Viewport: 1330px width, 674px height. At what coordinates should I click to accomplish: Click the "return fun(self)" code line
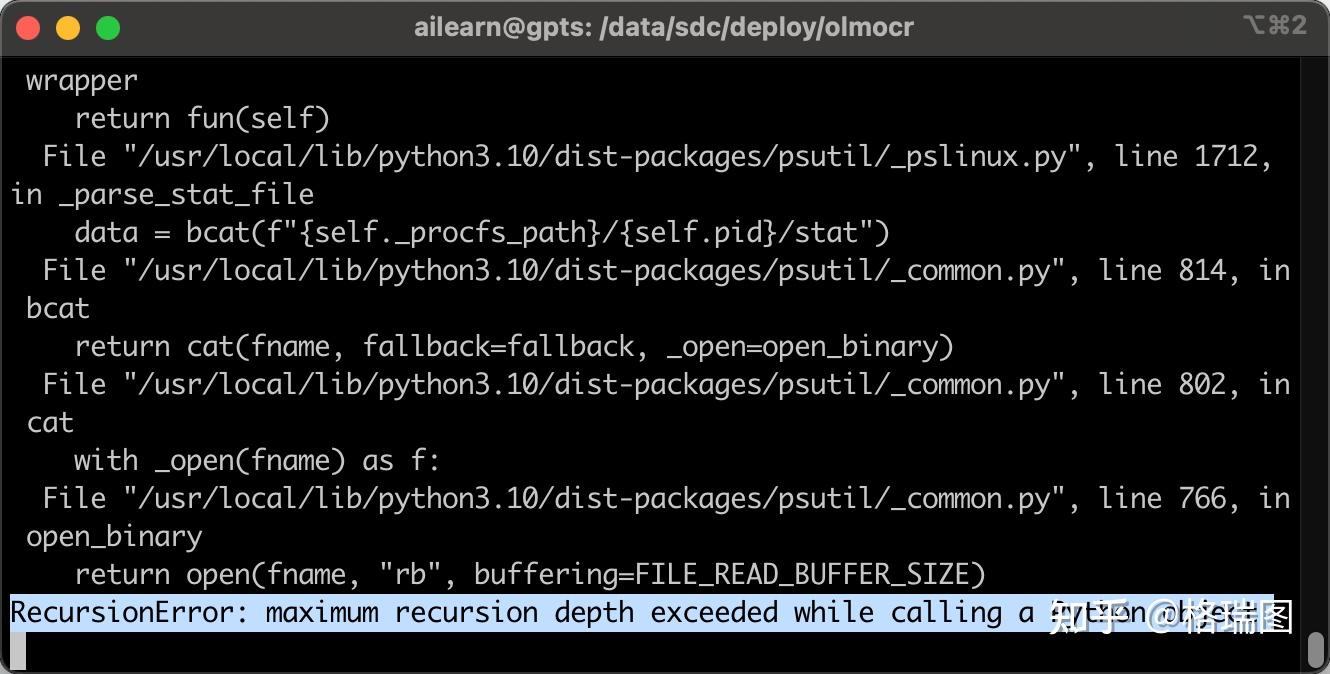pyautogui.click(x=202, y=119)
